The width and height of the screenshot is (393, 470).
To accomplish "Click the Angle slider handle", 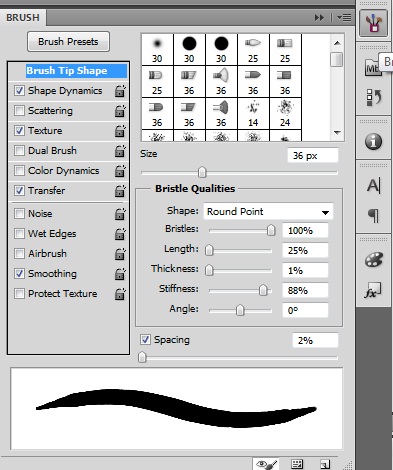I will [x=240, y=310].
